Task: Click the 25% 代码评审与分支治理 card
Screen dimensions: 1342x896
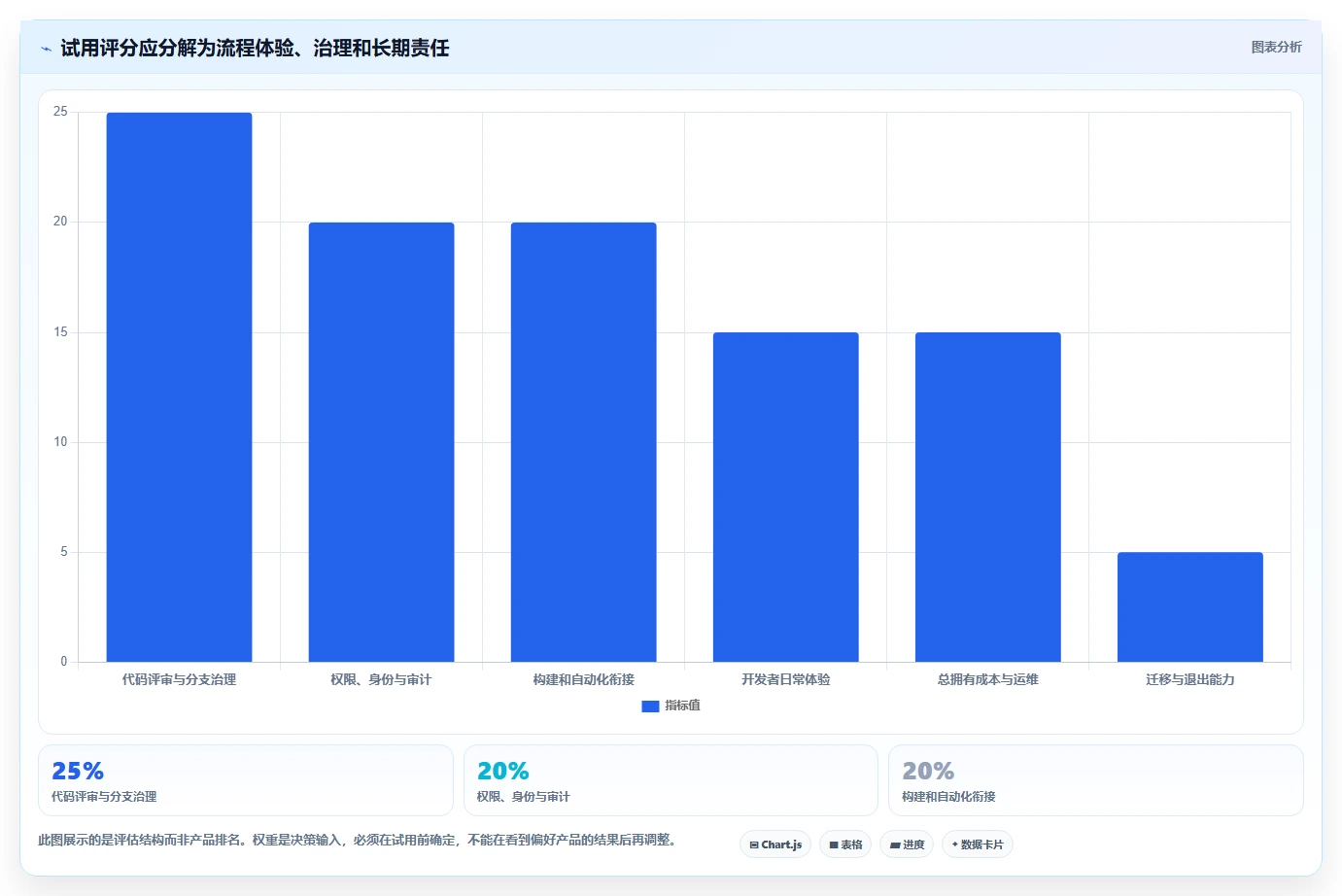Action: pyautogui.click(x=246, y=780)
